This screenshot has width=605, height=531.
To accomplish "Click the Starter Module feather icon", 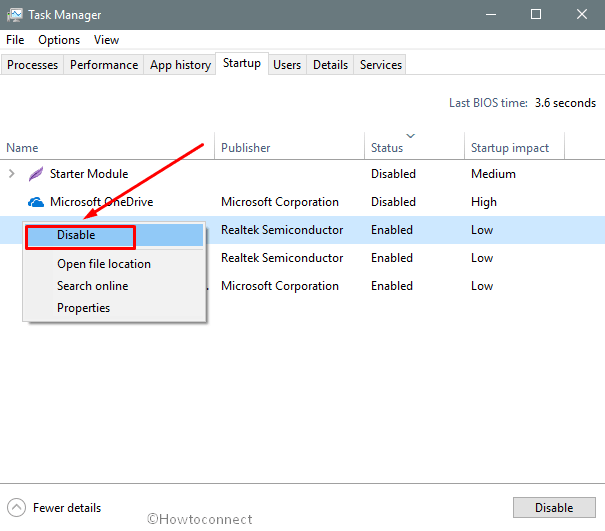I will (36, 174).
